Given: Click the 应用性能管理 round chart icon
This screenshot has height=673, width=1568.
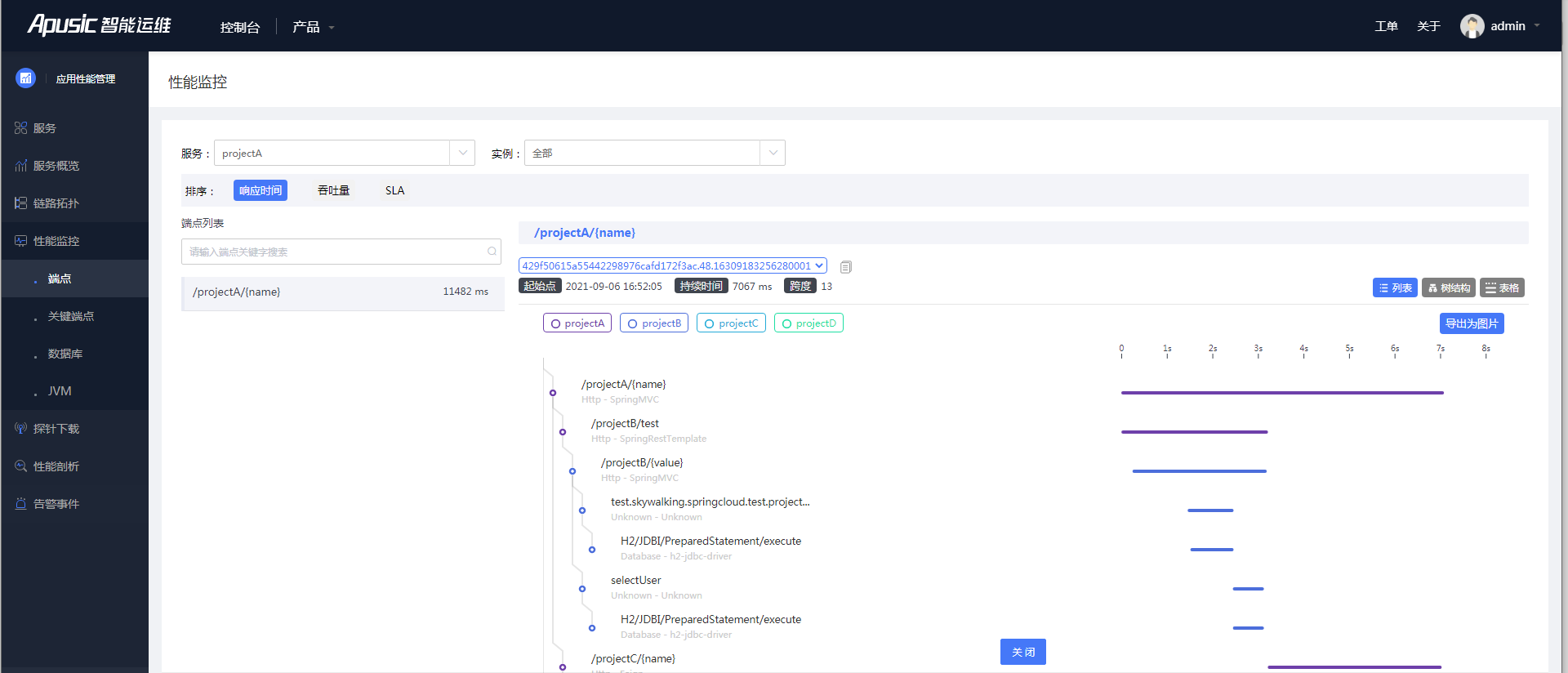Looking at the screenshot, I should tap(25, 78).
